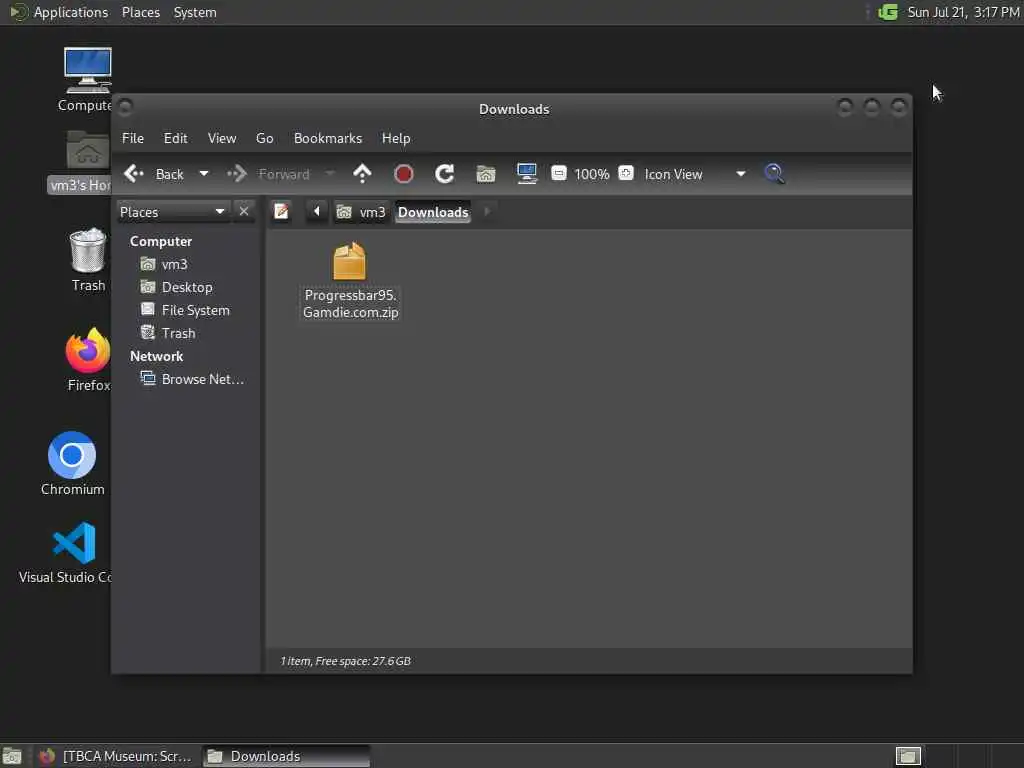Select Downloads in the path bar

click(x=433, y=212)
